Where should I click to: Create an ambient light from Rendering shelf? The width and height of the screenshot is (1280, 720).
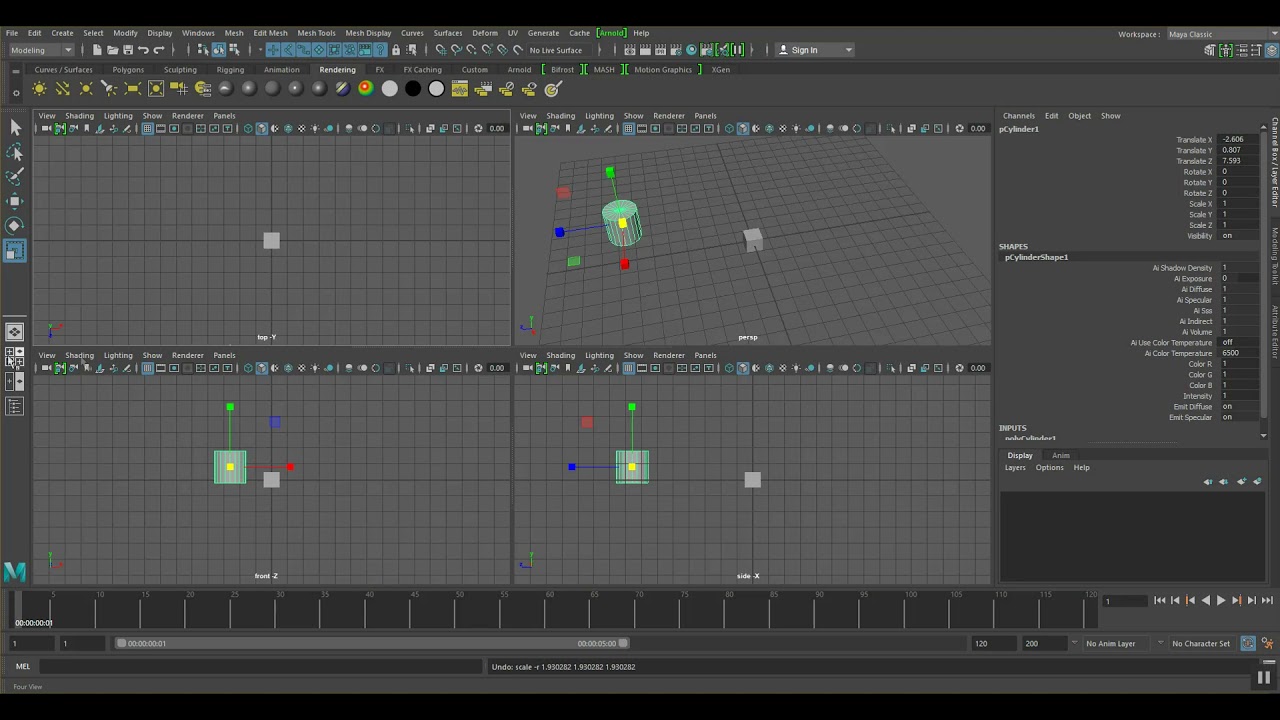[x=40, y=89]
